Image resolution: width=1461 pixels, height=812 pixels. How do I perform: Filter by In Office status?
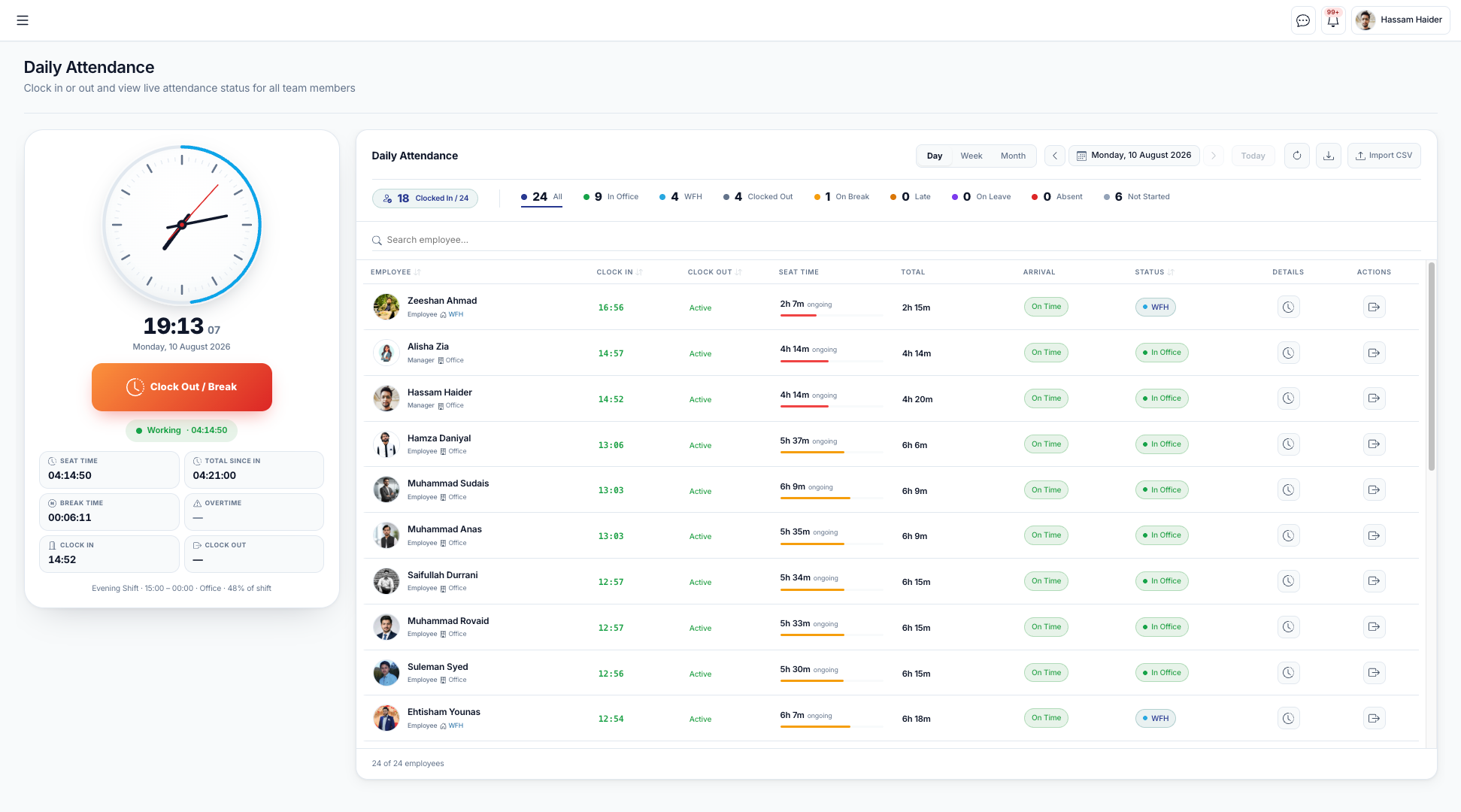pos(611,197)
